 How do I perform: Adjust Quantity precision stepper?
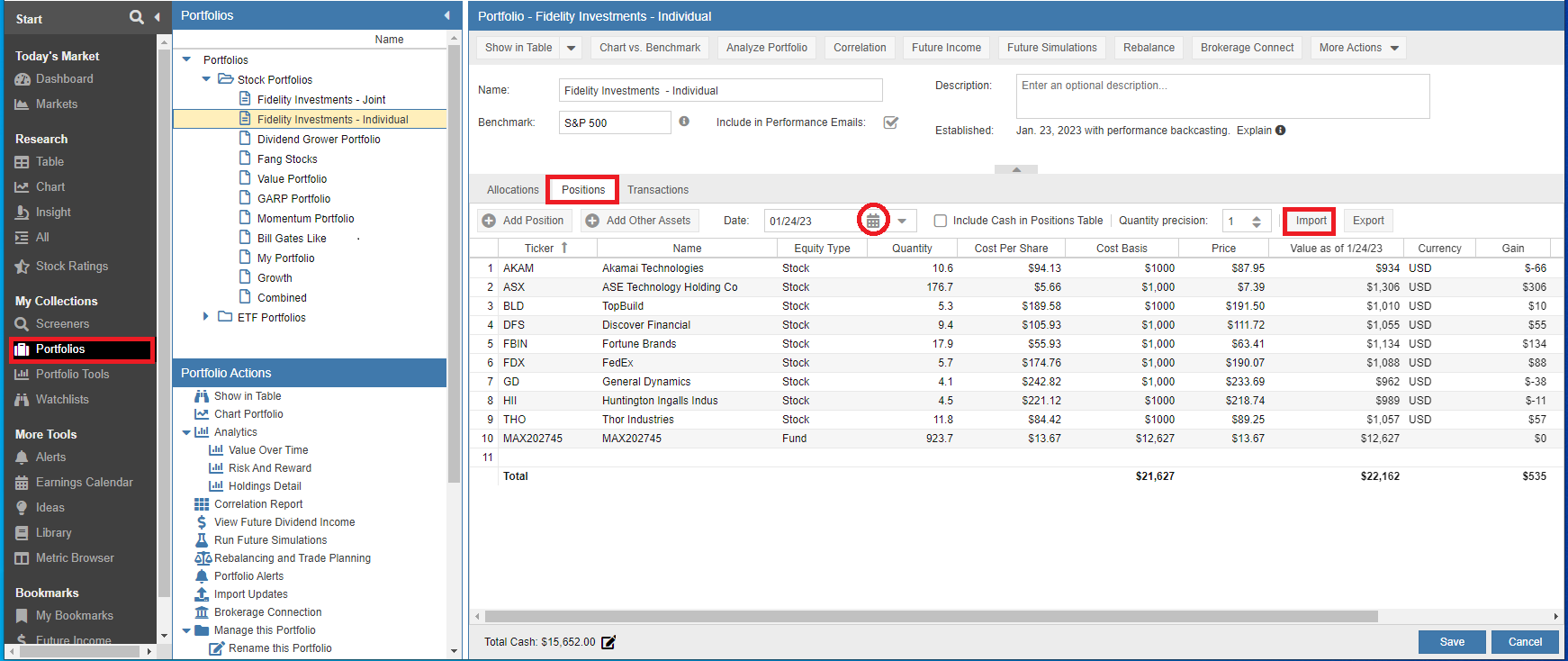pos(1257,221)
